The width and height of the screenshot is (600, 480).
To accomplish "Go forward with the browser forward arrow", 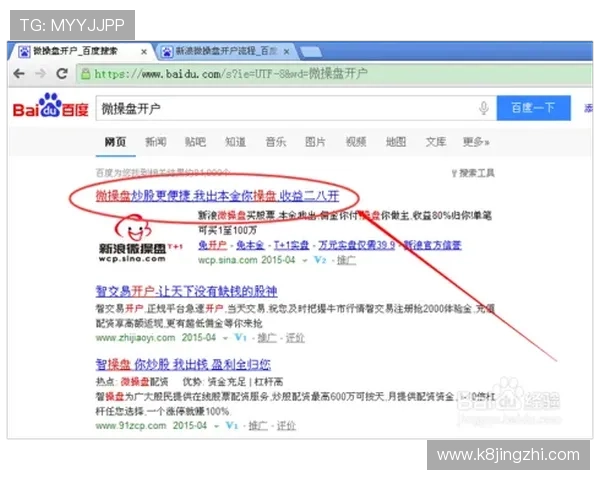I will coord(41,73).
